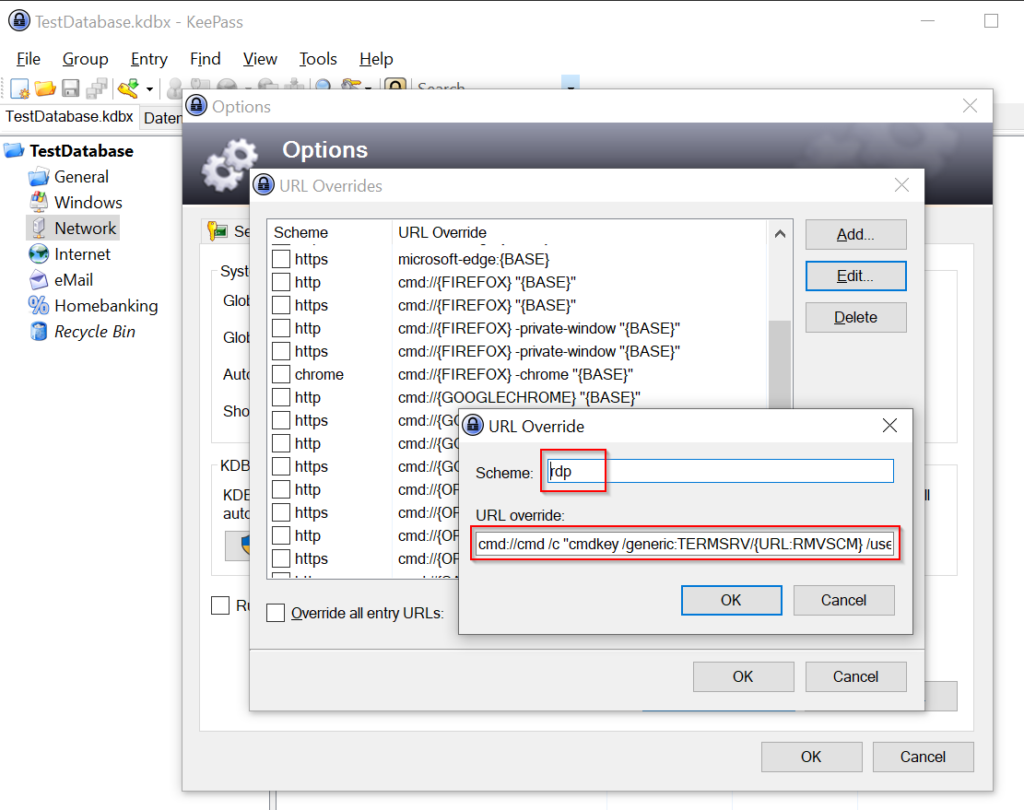Viewport: 1024px width, 810px height.
Task: Open the View menu
Action: point(260,59)
